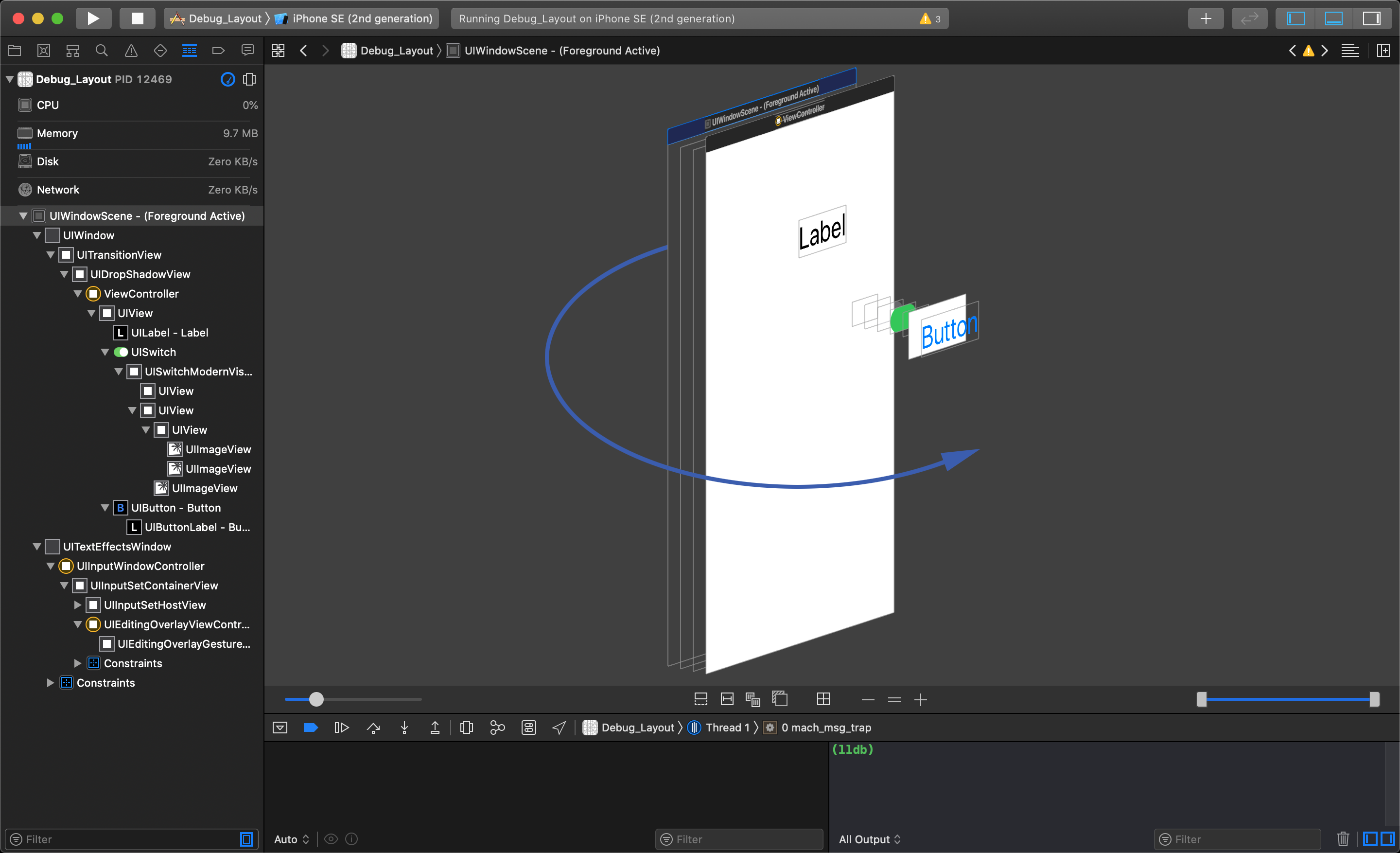Click Debug Memory Graph button
This screenshot has width=1400, height=853.
click(x=497, y=728)
